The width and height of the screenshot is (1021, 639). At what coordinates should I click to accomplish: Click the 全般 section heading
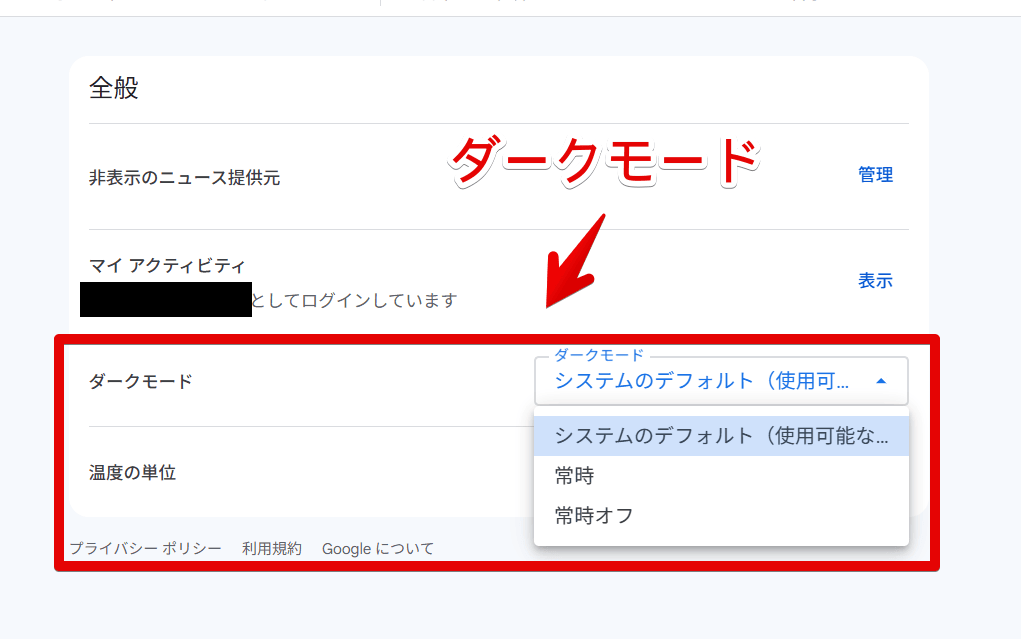(114, 88)
